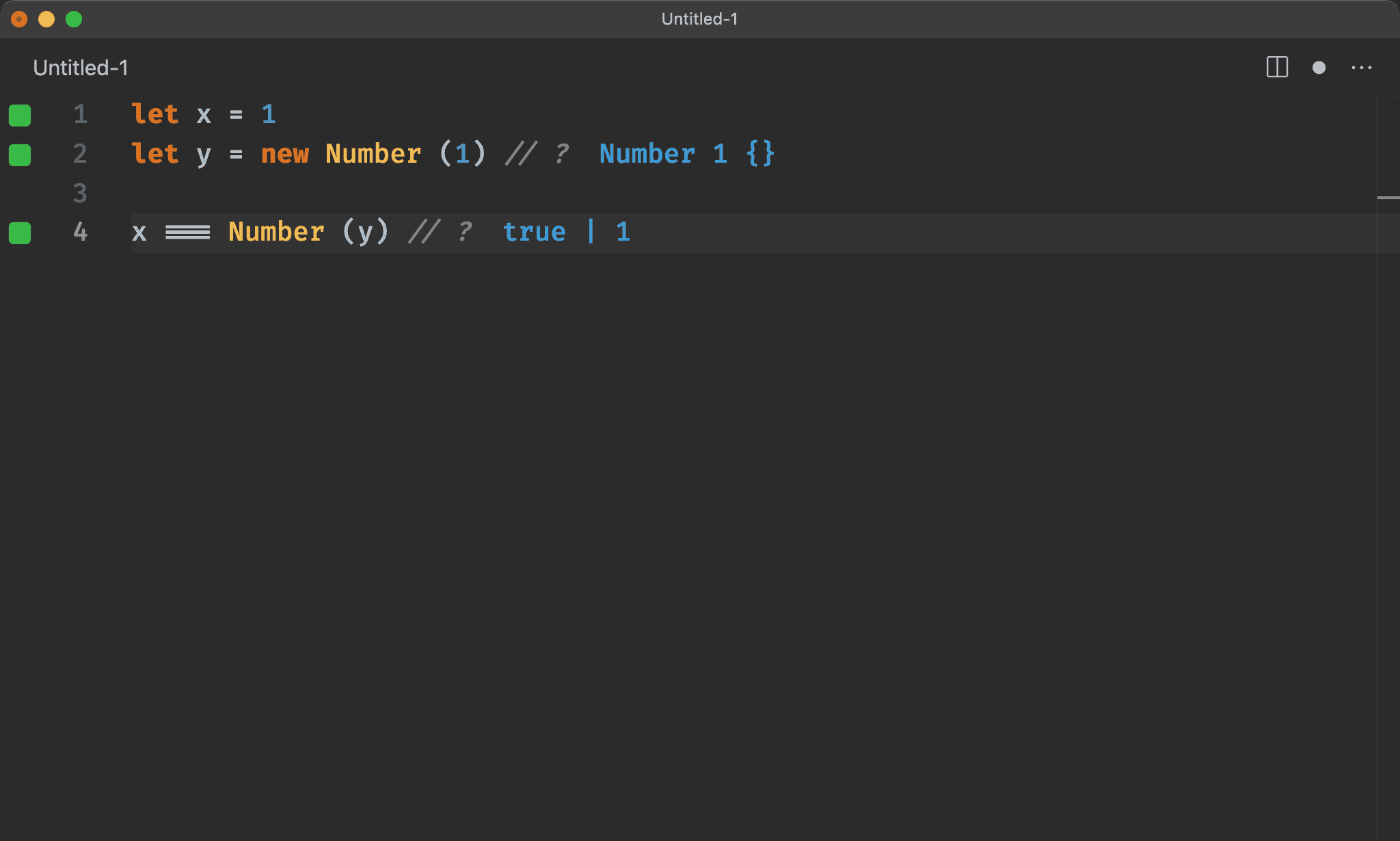Image resolution: width=1400 pixels, height=841 pixels.
Task: Click the unsaved changes dot indicator
Action: (x=1319, y=67)
